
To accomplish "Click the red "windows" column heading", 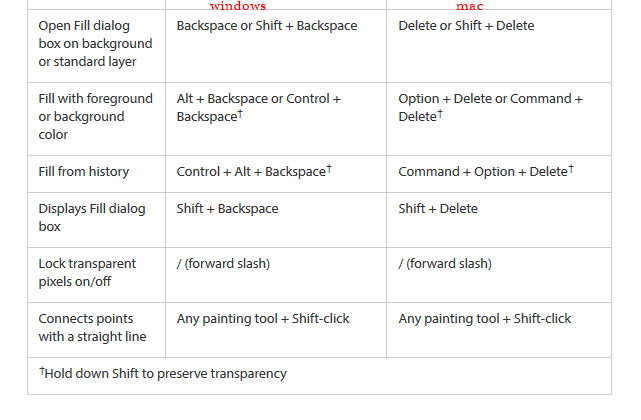I will pos(238,6).
